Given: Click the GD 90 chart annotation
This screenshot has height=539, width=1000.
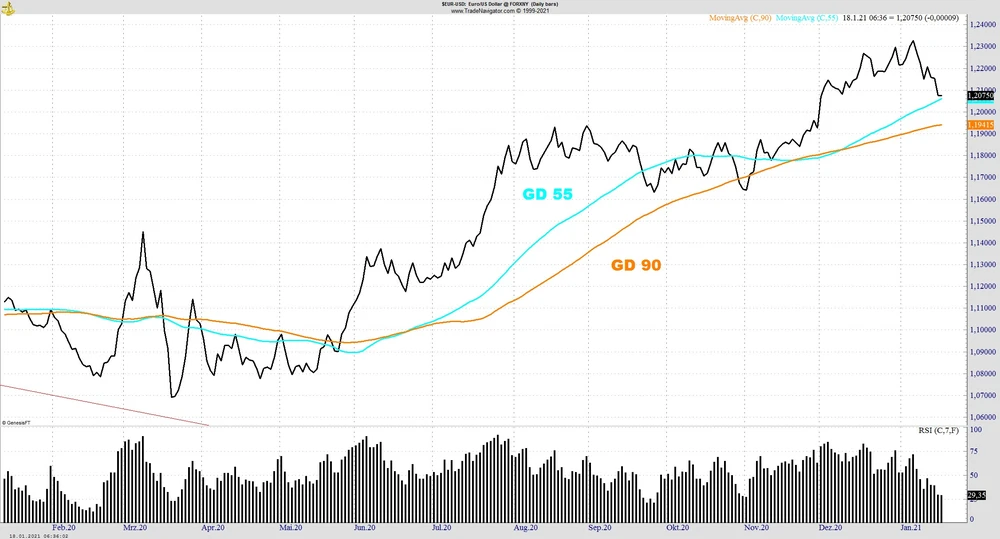Looking at the screenshot, I should click(635, 265).
